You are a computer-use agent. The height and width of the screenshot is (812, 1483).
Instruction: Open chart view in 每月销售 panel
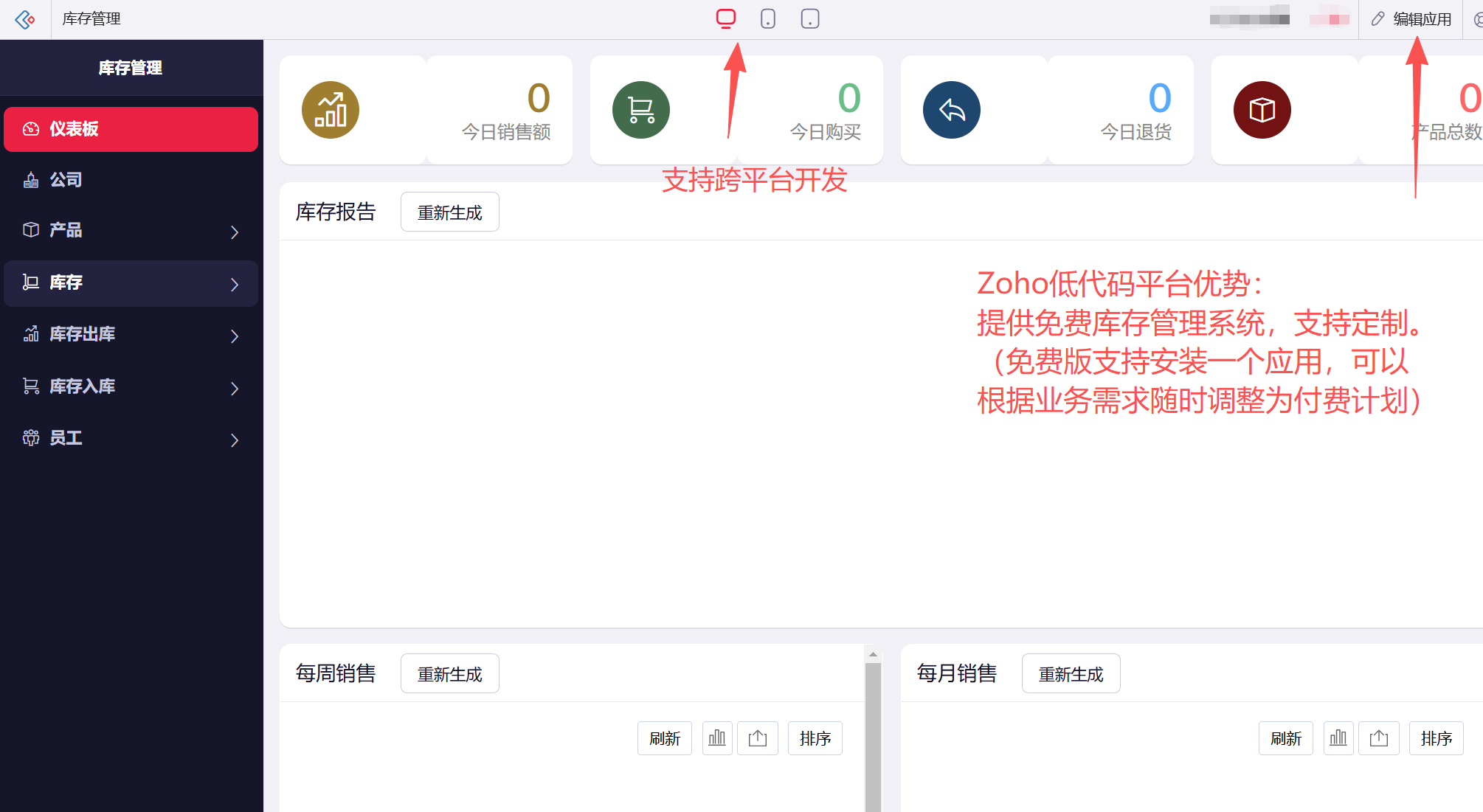pos(1338,738)
